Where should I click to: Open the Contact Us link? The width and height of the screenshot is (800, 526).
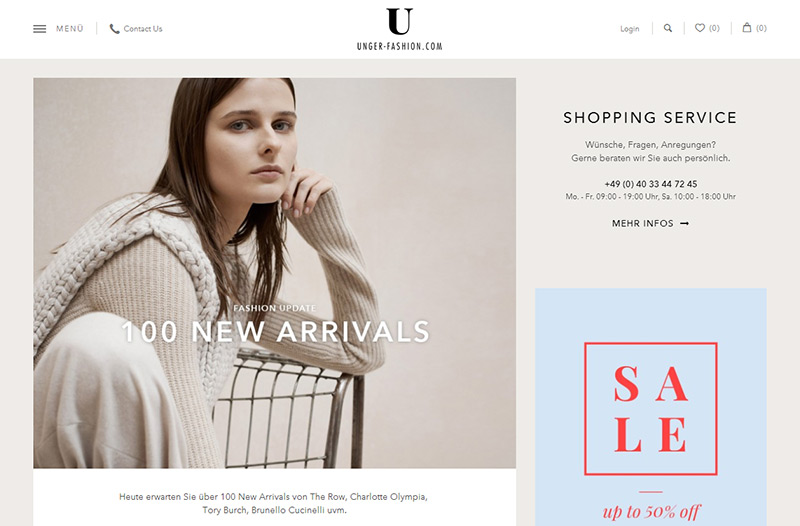(143, 29)
